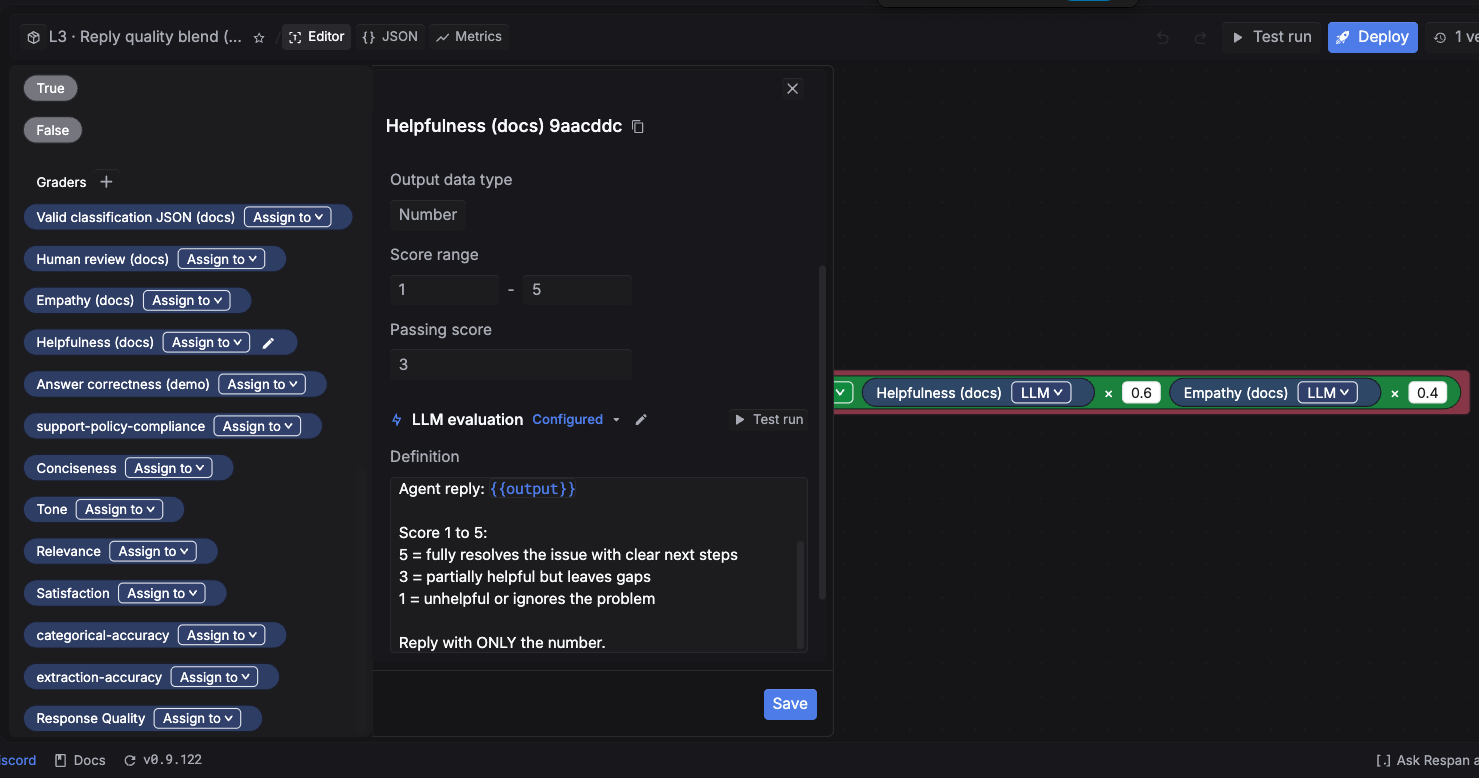The height and width of the screenshot is (778, 1479).
Task: Edit the 0.4 weight for Empathy
Action: [x=1428, y=393]
